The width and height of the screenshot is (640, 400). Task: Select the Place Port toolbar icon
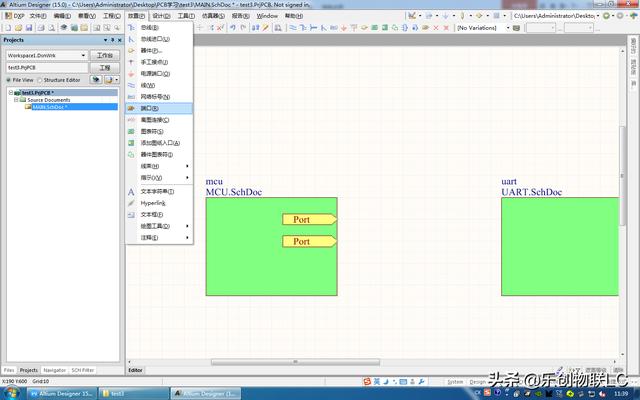[425, 28]
